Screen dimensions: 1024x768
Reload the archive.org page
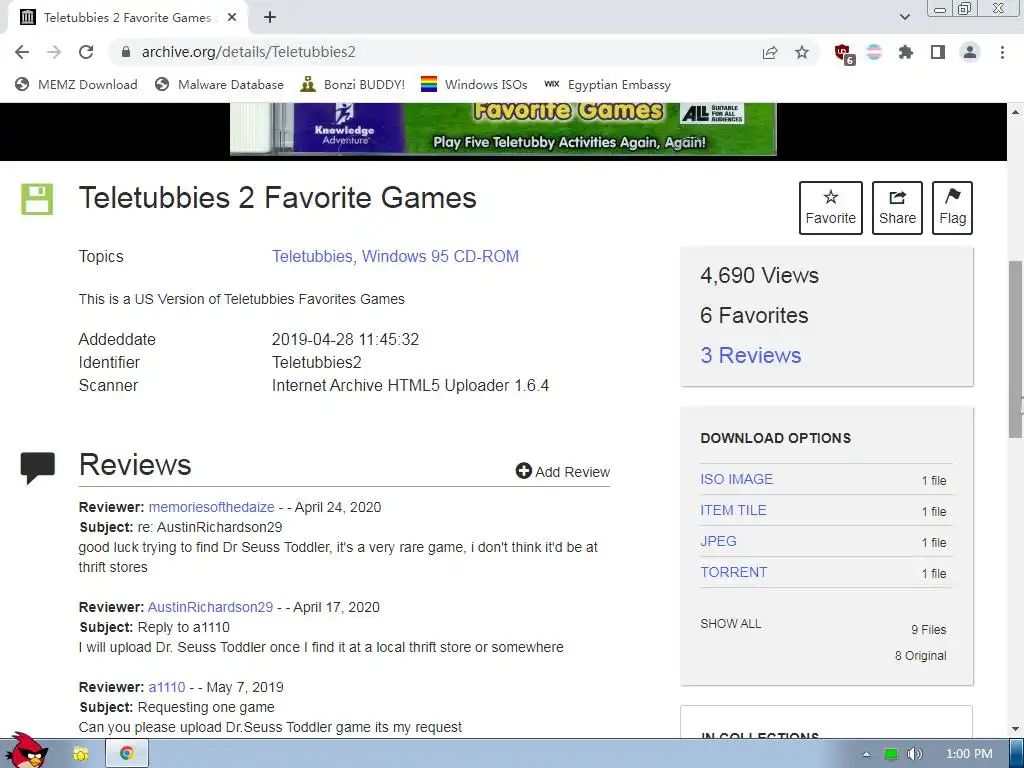tap(86, 52)
